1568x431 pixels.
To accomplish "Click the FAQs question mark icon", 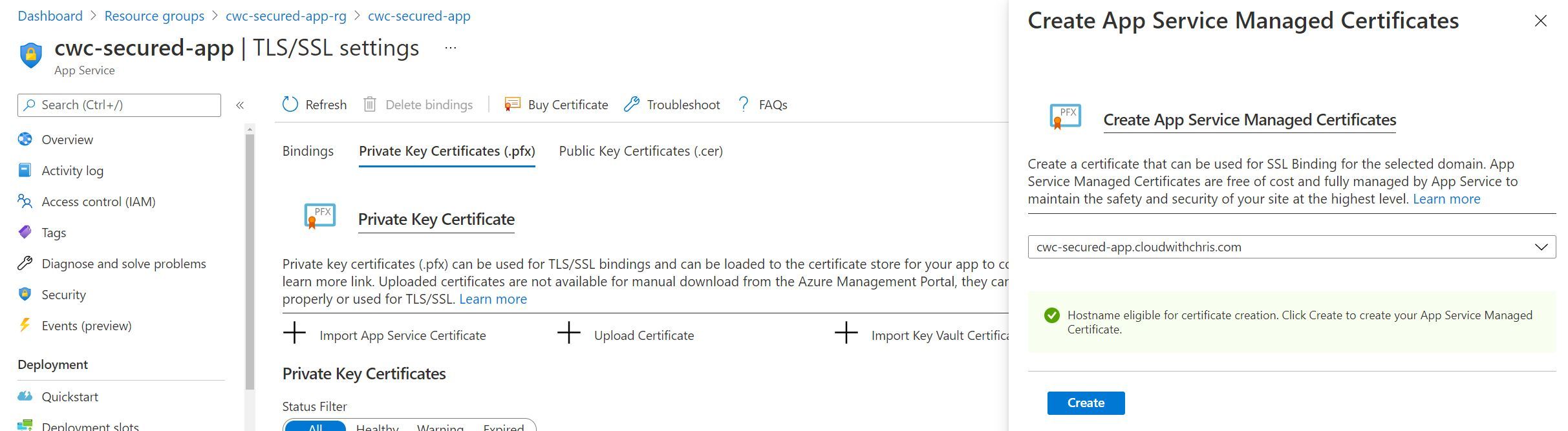I will pyautogui.click(x=742, y=104).
